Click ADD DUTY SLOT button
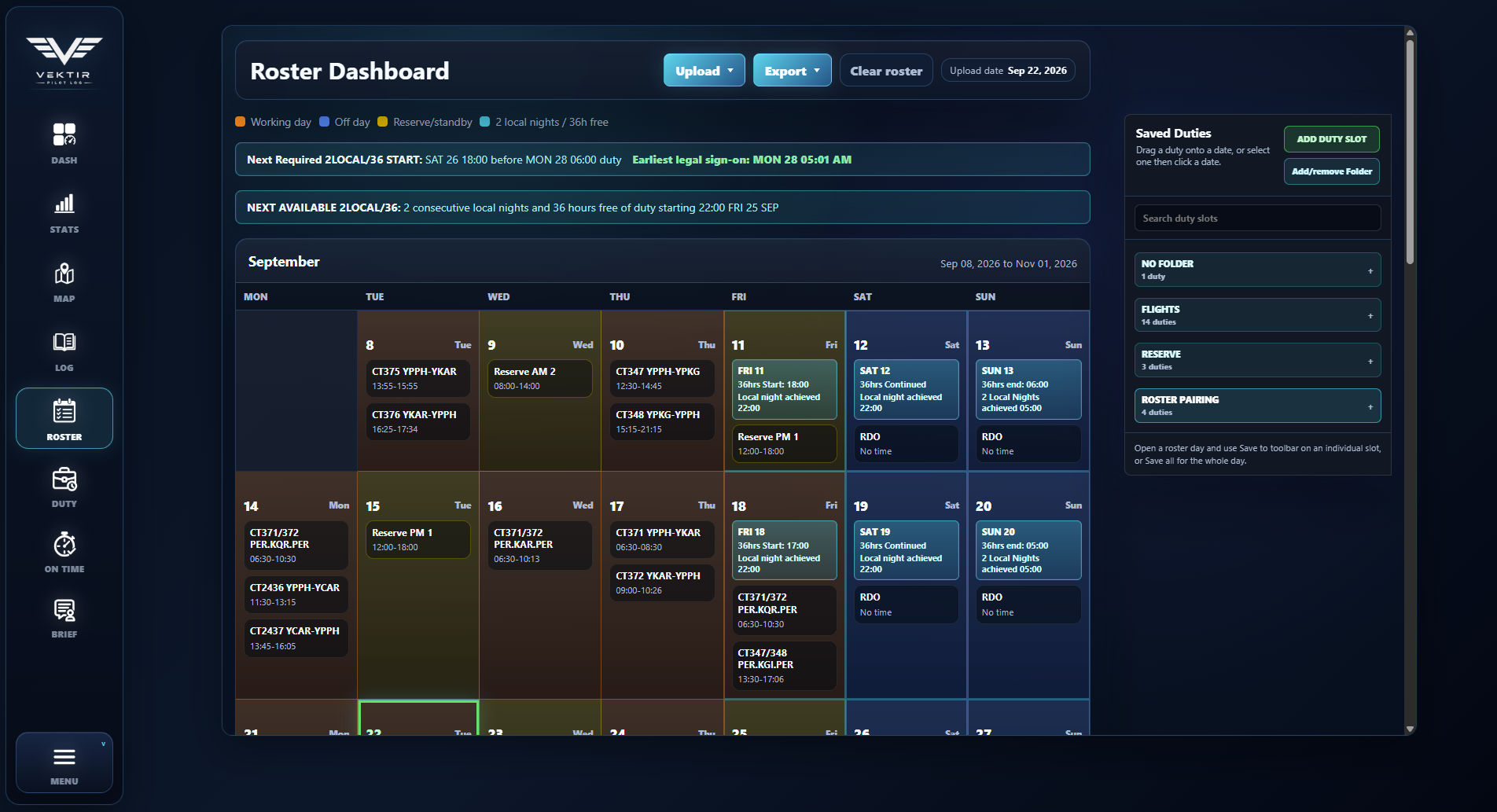Screen dimensions: 1497x812 click(x=1331, y=139)
